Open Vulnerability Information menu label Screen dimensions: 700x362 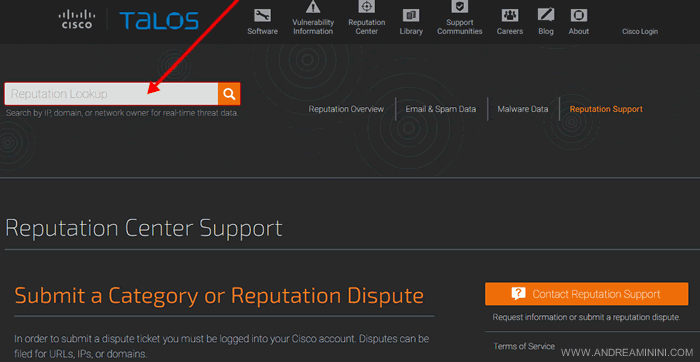pos(313,27)
